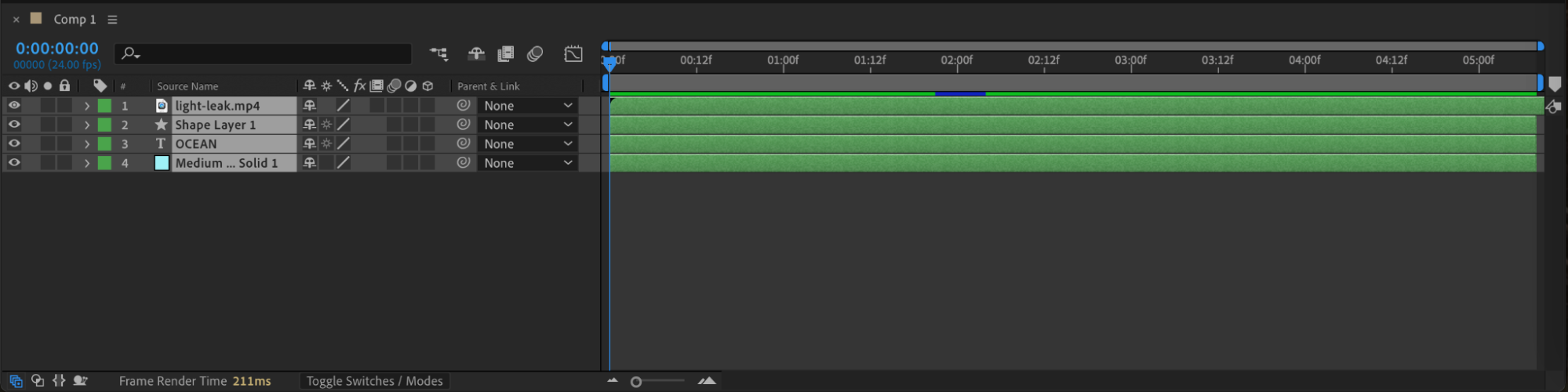Click the pick whip for OCEAN layer

[464, 143]
